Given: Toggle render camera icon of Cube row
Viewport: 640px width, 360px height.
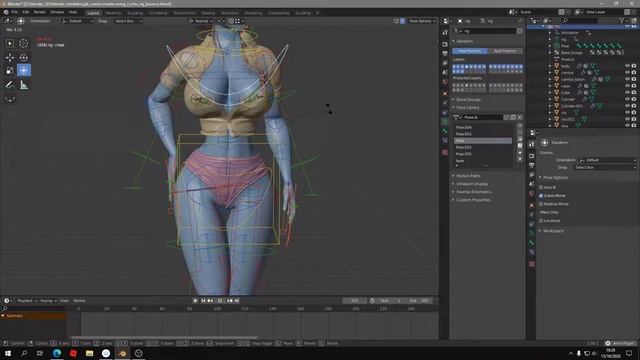Looking at the screenshot, I should tap(634, 93).
